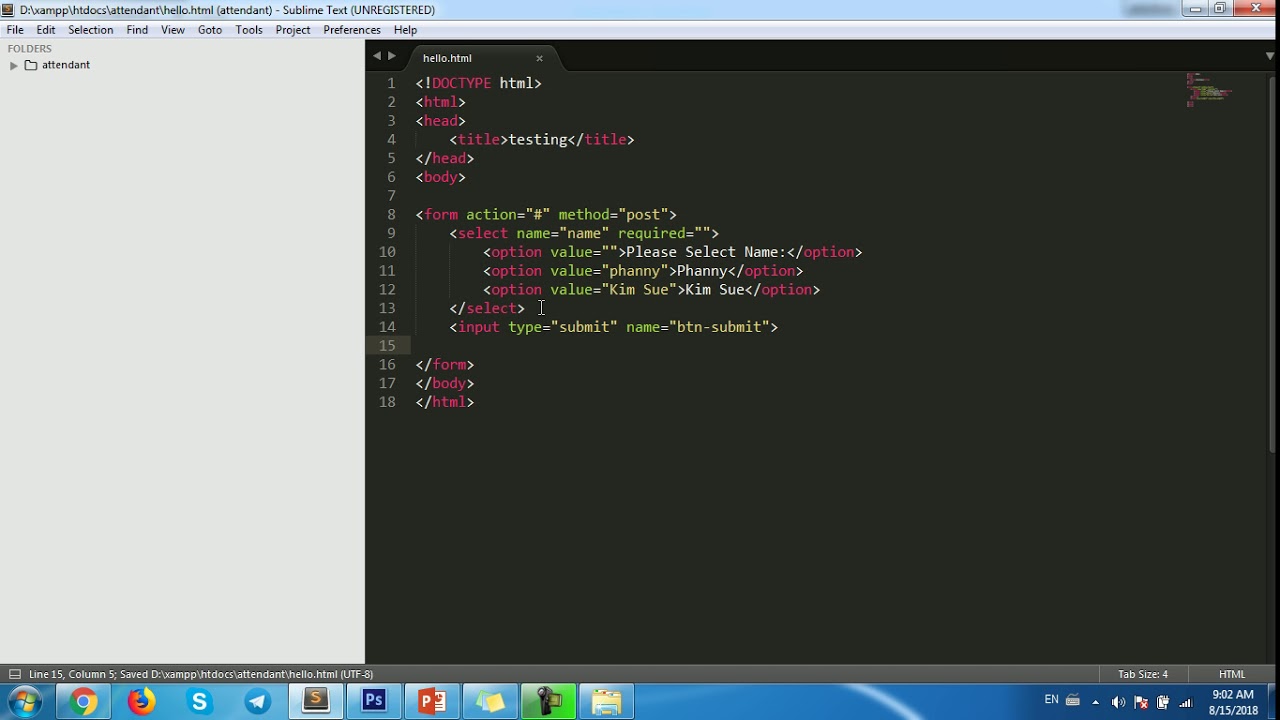Open Photoshop from the taskbar

374,702
